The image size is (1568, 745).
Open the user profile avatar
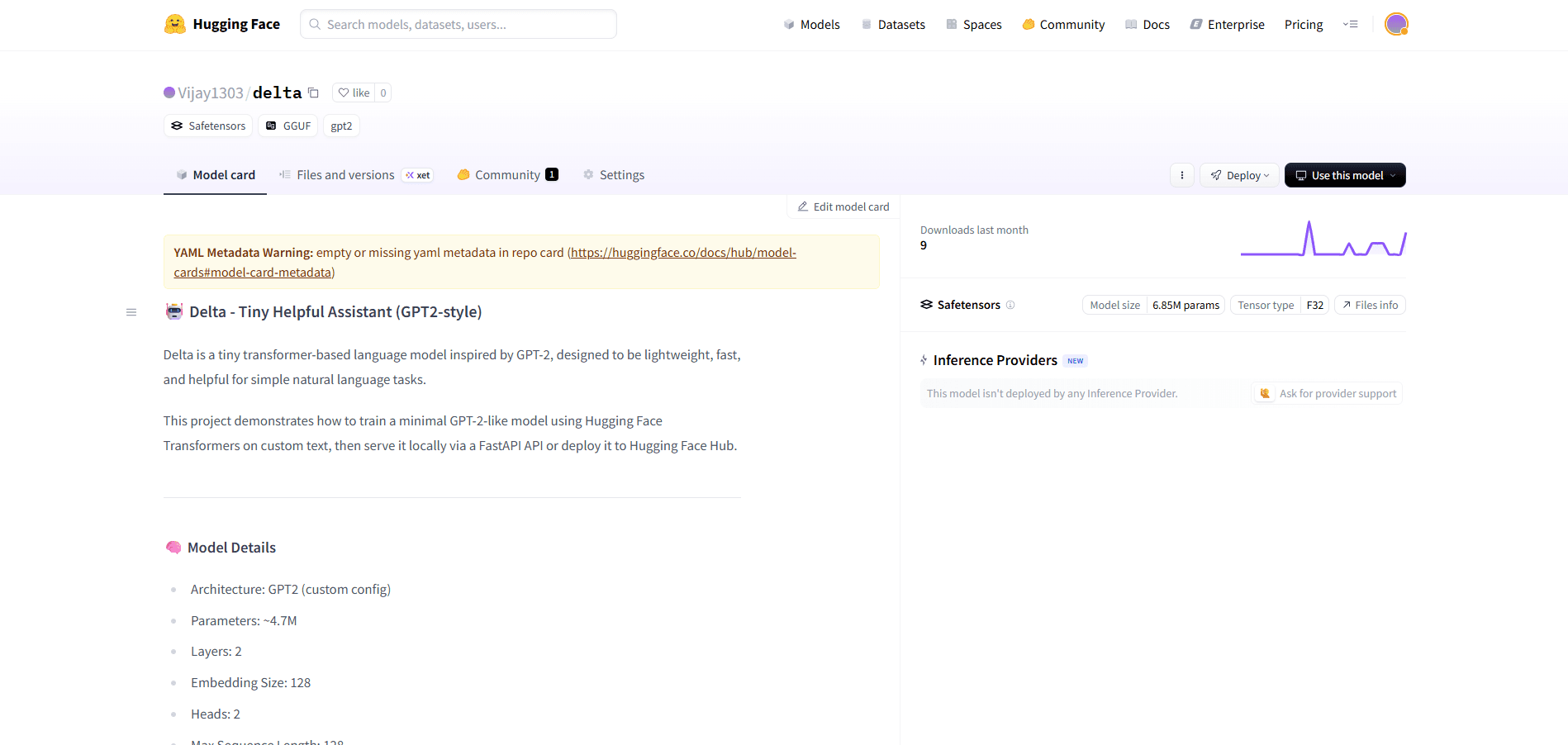(1395, 24)
